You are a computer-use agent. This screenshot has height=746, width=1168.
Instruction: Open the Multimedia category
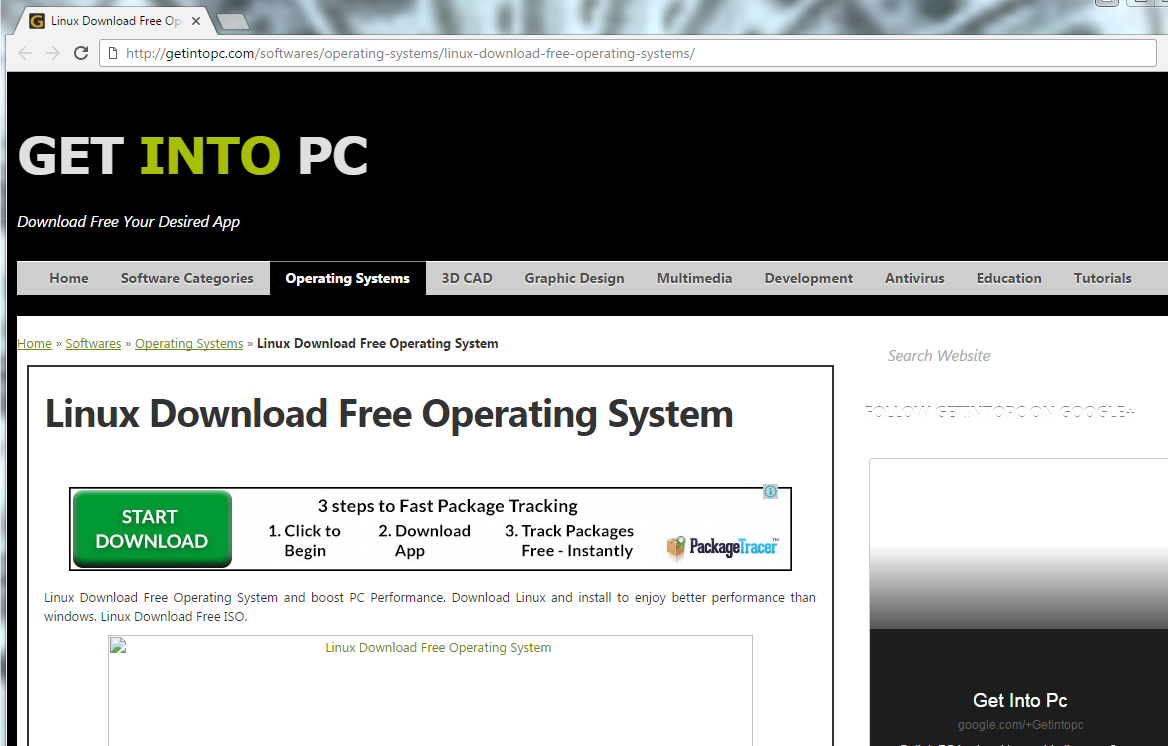694,278
